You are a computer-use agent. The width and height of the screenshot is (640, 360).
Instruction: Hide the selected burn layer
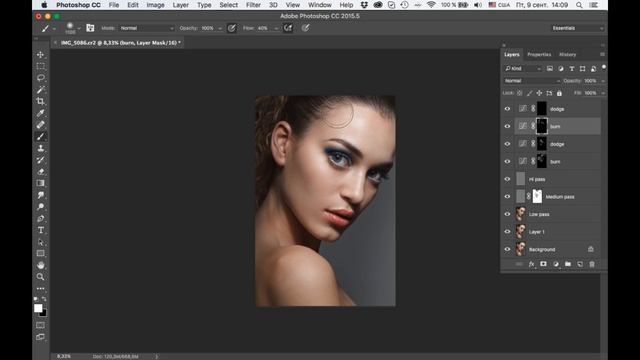coord(507,126)
